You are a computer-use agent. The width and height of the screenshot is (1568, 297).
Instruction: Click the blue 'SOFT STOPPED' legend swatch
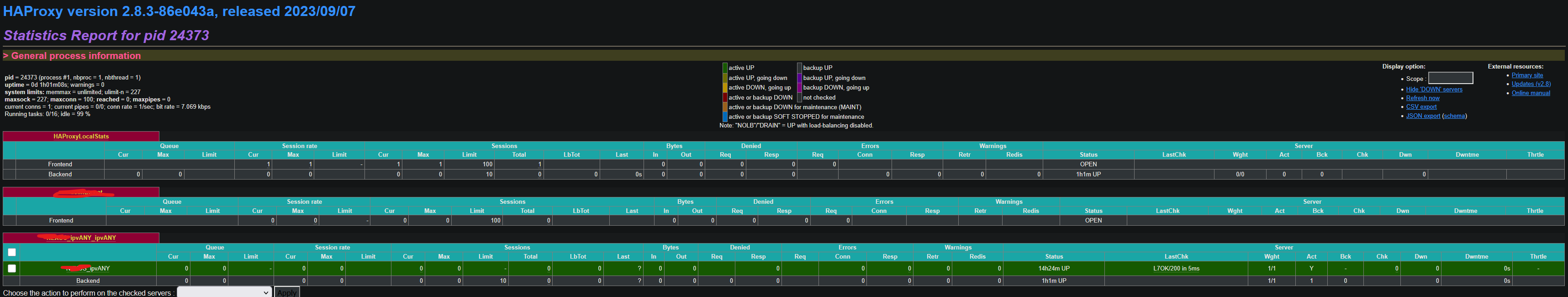725,117
